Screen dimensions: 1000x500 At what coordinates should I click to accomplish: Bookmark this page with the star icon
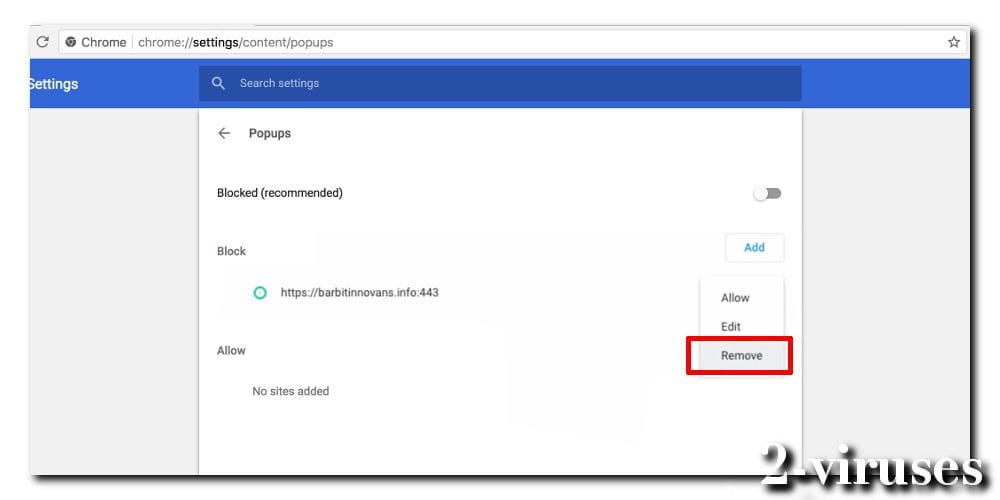coord(953,42)
